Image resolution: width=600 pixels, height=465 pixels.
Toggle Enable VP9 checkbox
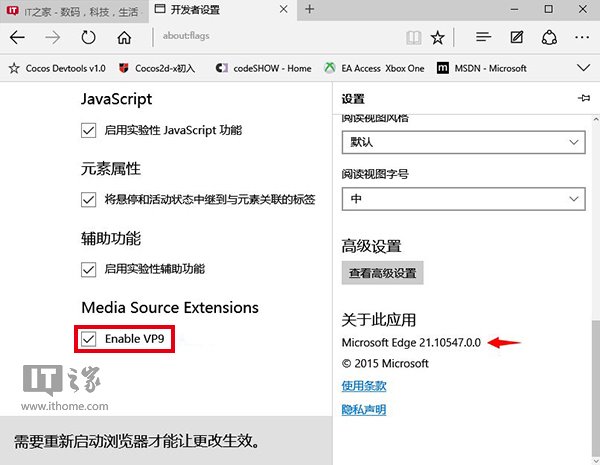coord(88,339)
